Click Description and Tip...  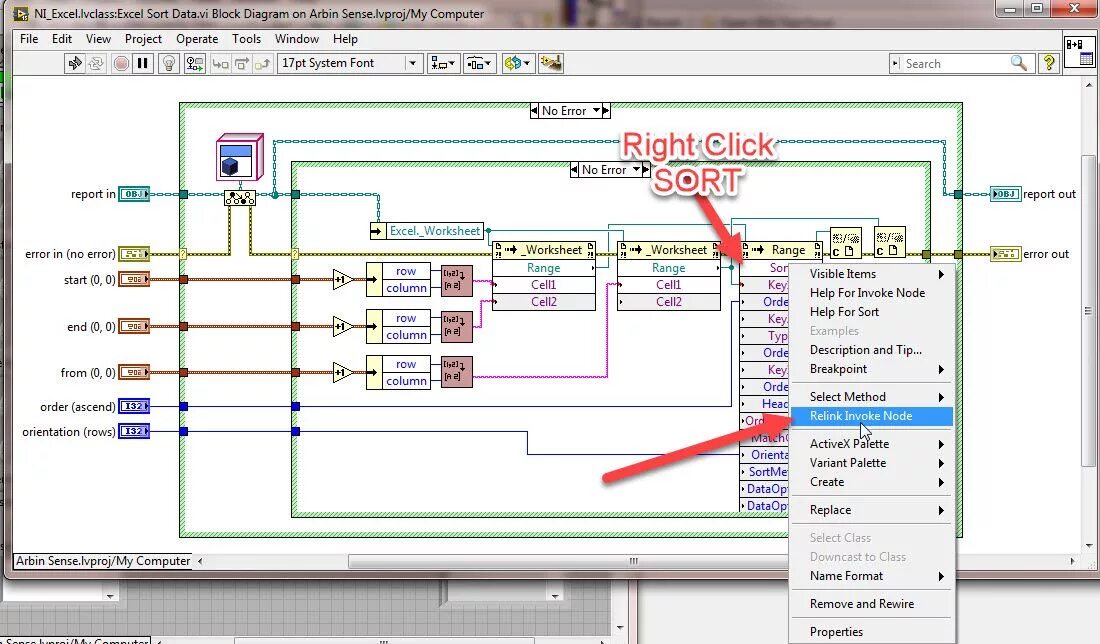[871, 349]
